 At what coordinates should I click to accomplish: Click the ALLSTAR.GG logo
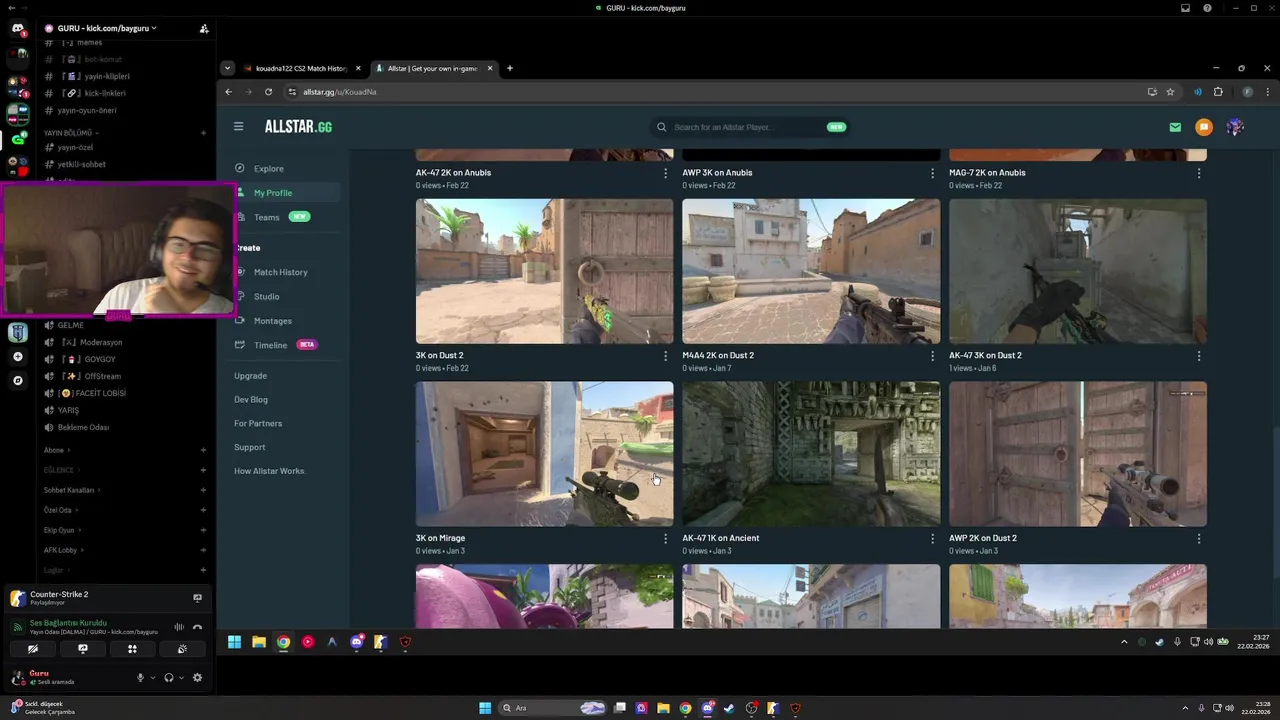[x=298, y=127]
